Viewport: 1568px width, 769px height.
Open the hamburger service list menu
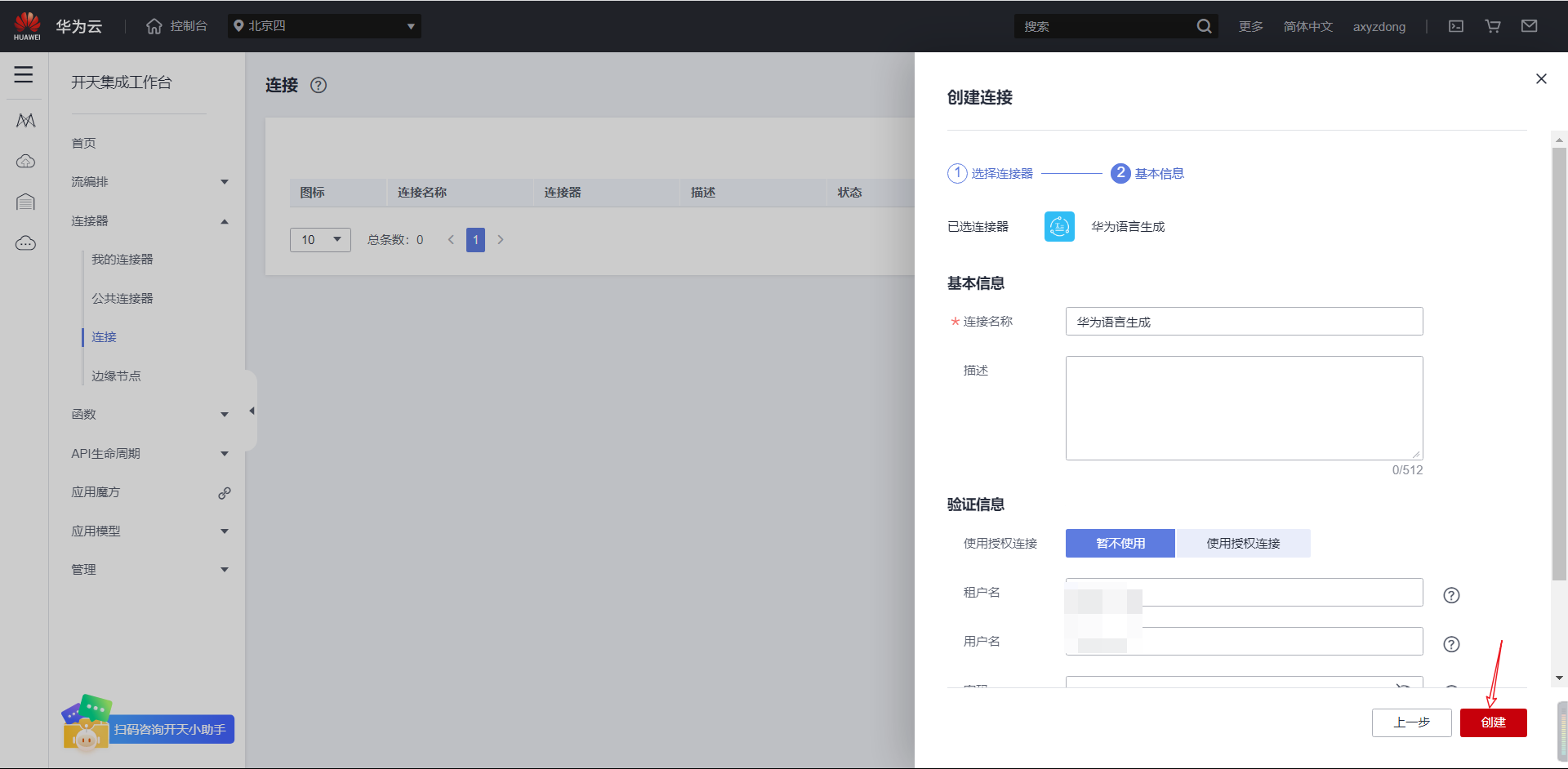pyautogui.click(x=24, y=74)
